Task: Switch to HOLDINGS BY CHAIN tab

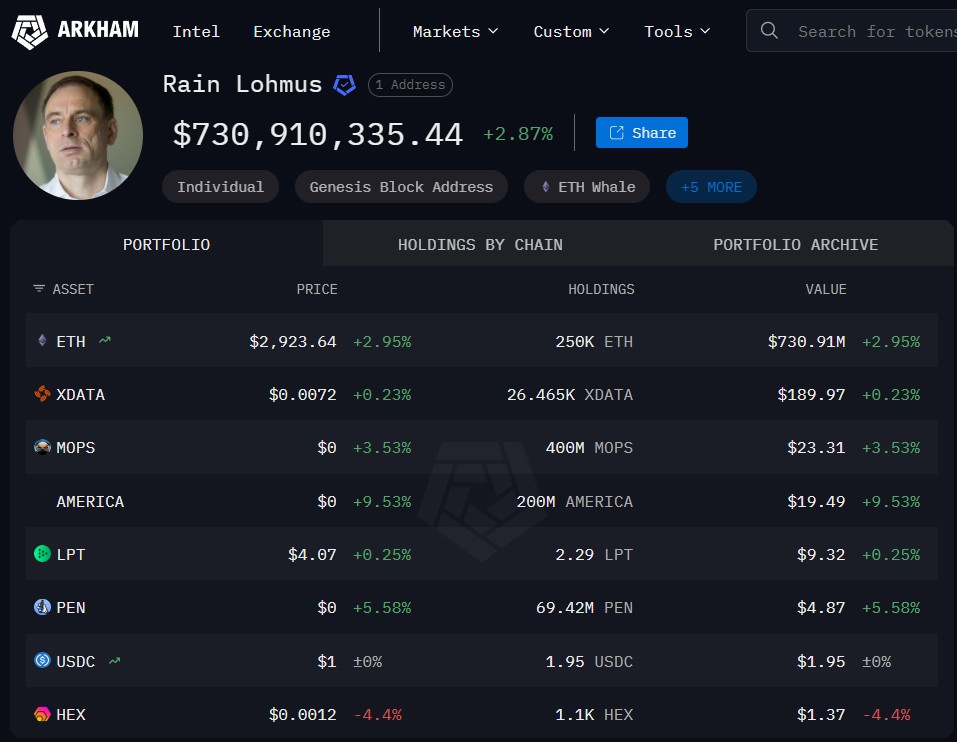Action: pos(480,244)
